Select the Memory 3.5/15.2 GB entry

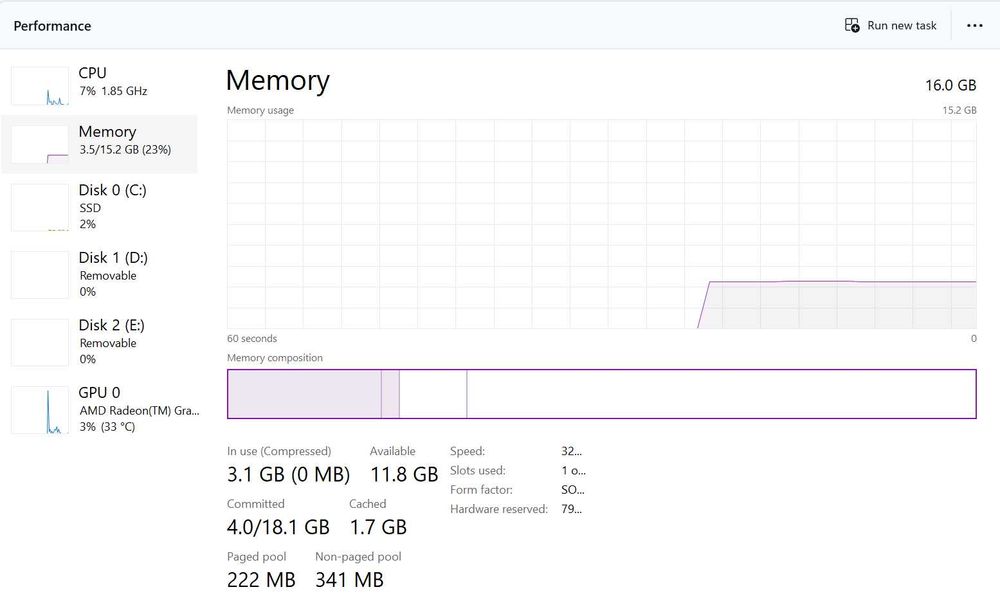coord(124,140)
